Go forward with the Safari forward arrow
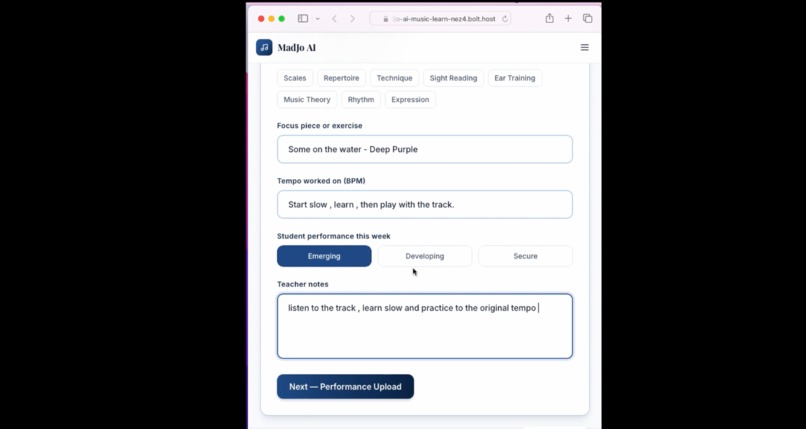 point(352,18)
